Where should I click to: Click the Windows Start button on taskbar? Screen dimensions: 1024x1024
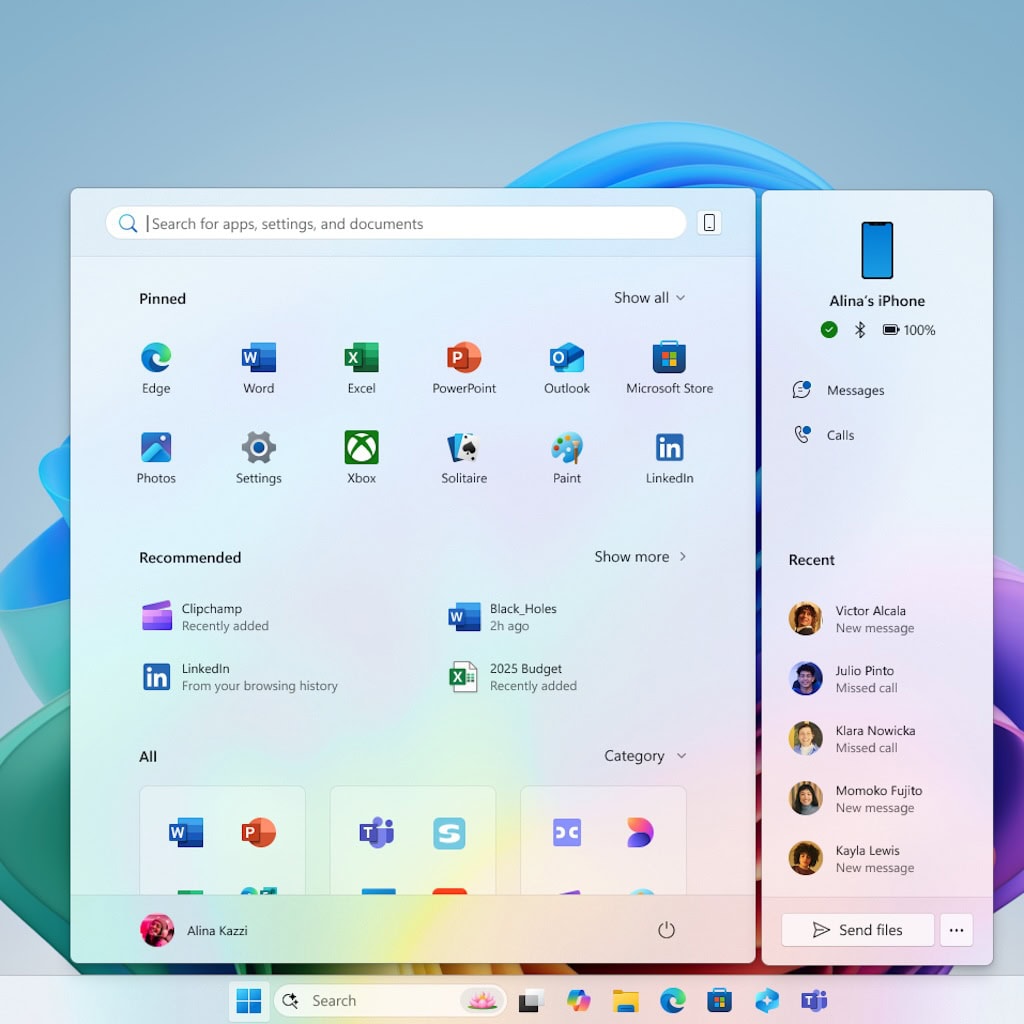point(249,1000)
